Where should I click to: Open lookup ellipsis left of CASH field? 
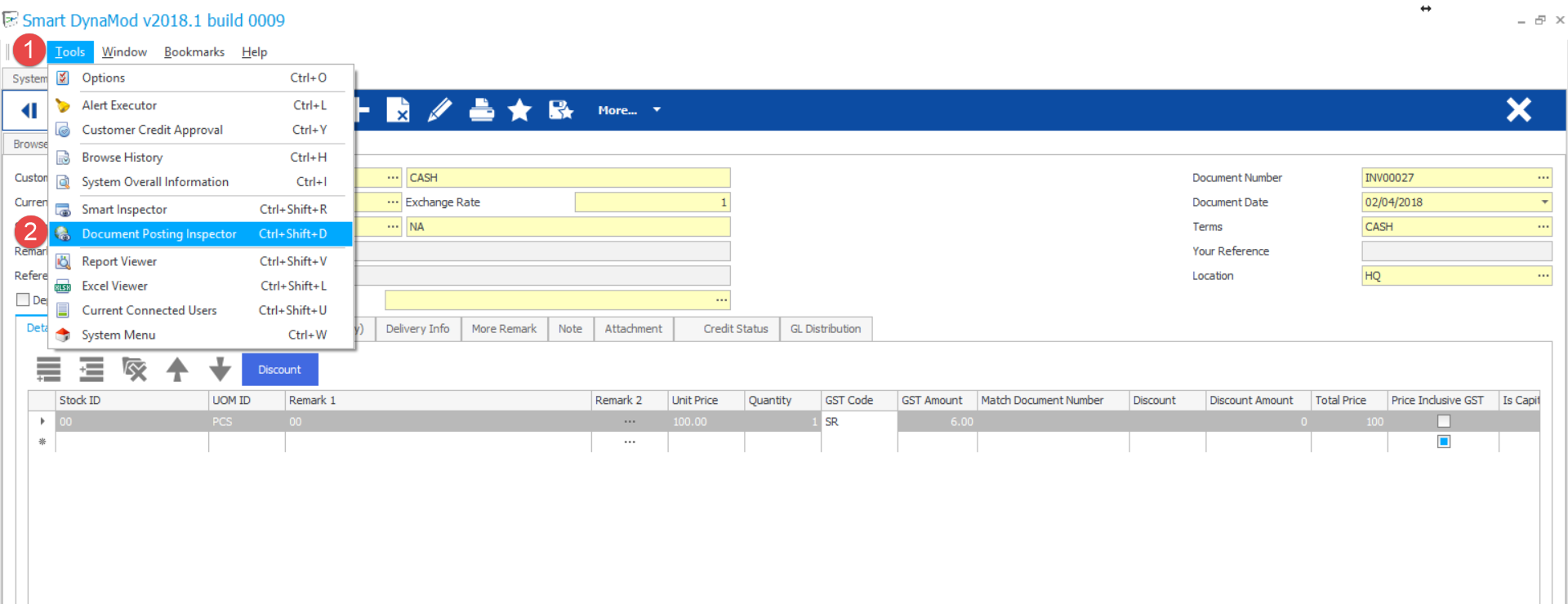click(x=393, y=177)
